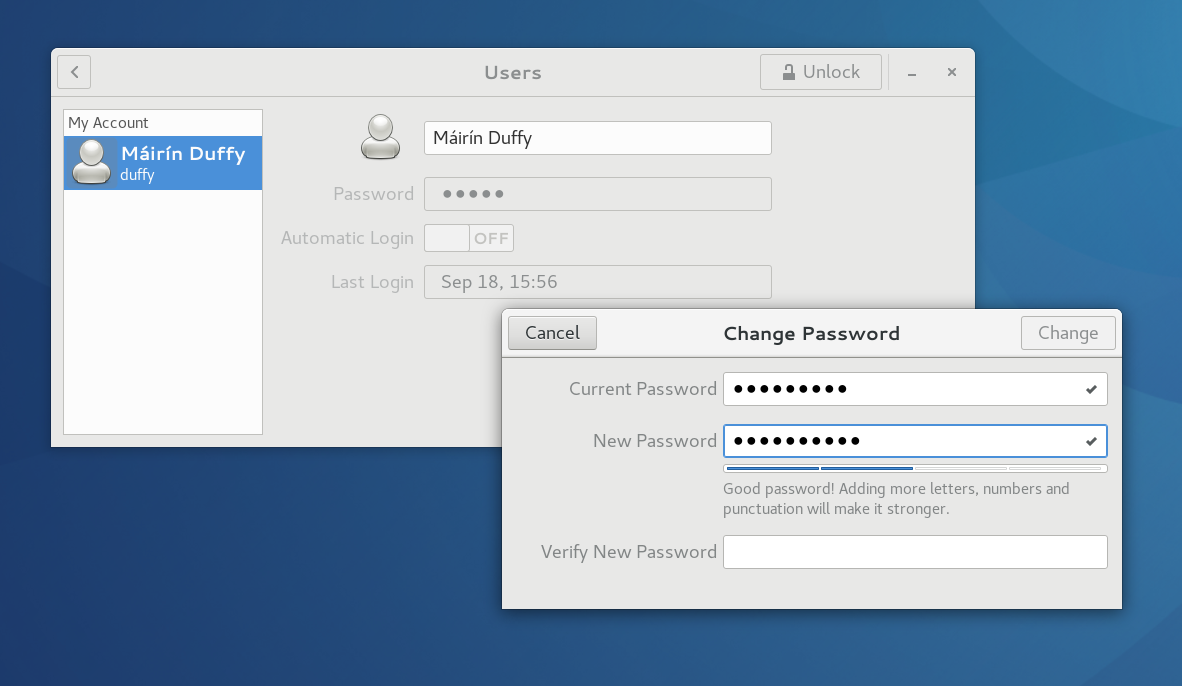This screenshot has height=686, width=1182.
Task: Cancel the Change Password dialog
Action: click(x=552, y=333)
